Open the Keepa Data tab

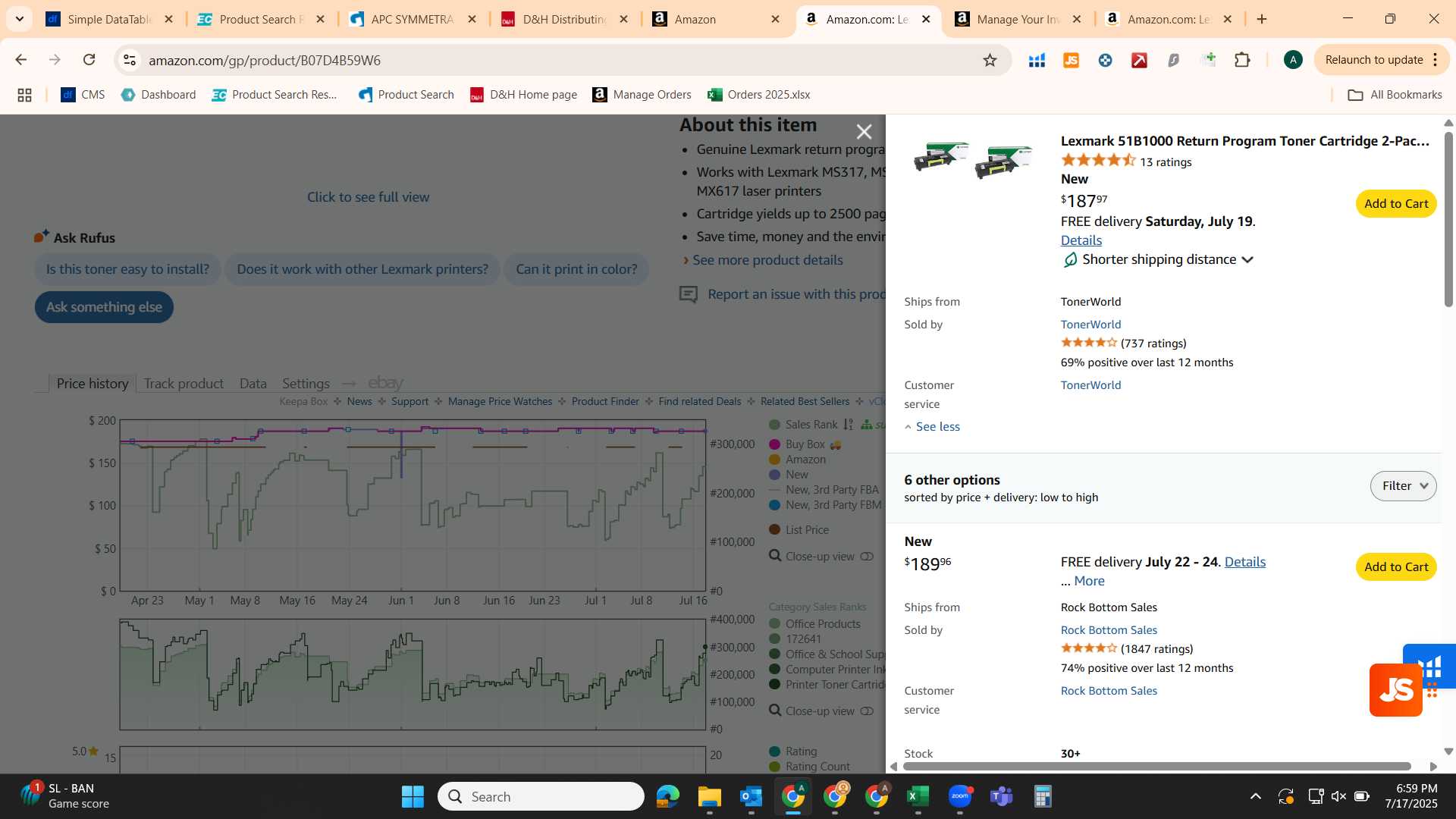pyautogui.click(x=253, y=384)
